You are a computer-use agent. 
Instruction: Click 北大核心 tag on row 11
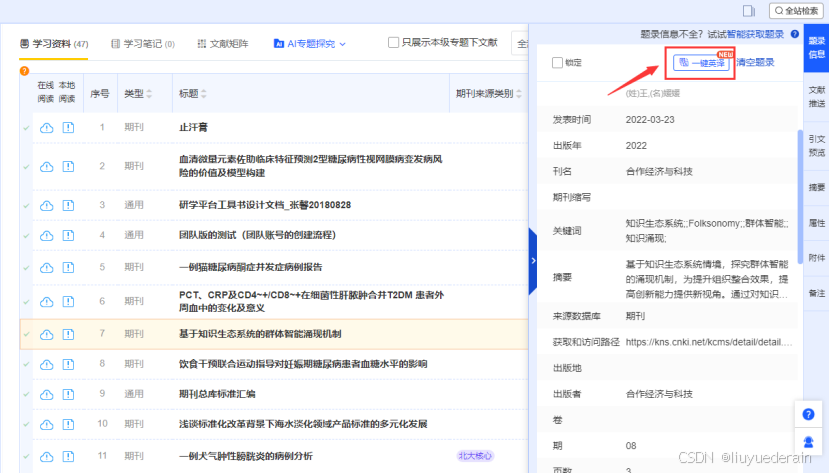[475, 456]
